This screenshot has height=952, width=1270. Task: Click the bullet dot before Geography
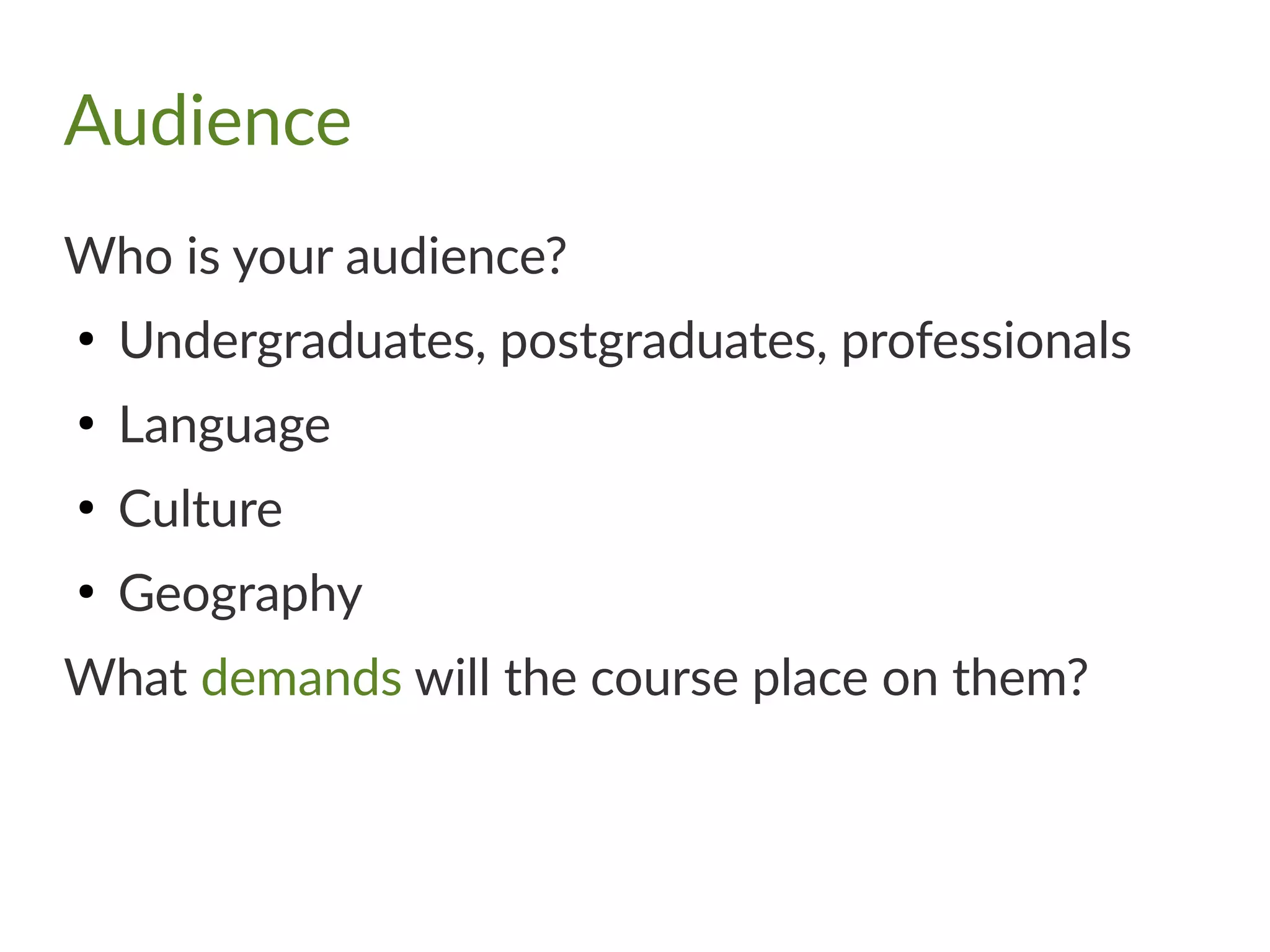click(86, 592)
